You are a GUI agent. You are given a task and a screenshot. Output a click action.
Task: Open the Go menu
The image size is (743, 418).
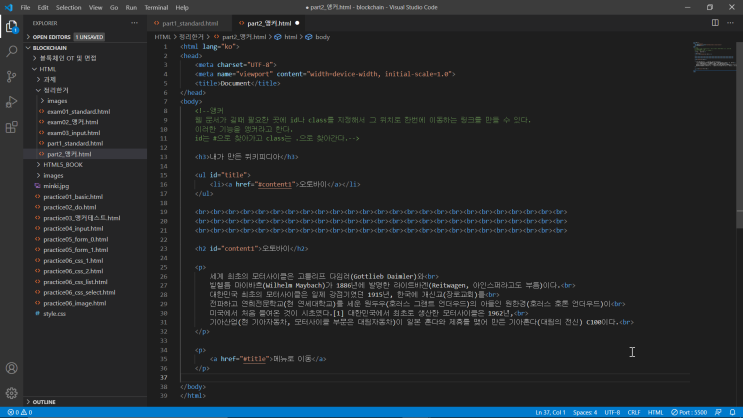(114, 8)
